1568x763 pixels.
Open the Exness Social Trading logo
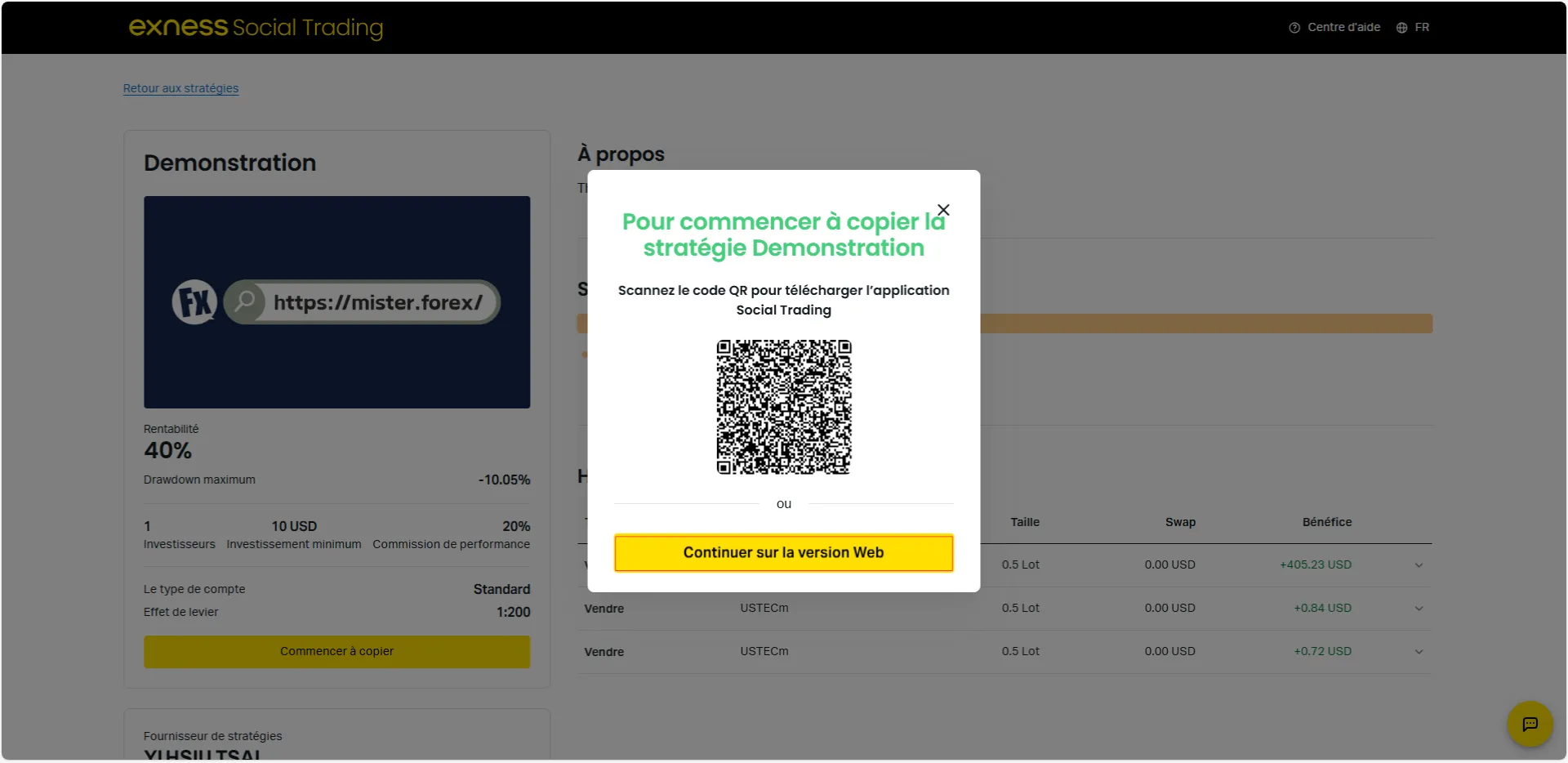[256, 27]
